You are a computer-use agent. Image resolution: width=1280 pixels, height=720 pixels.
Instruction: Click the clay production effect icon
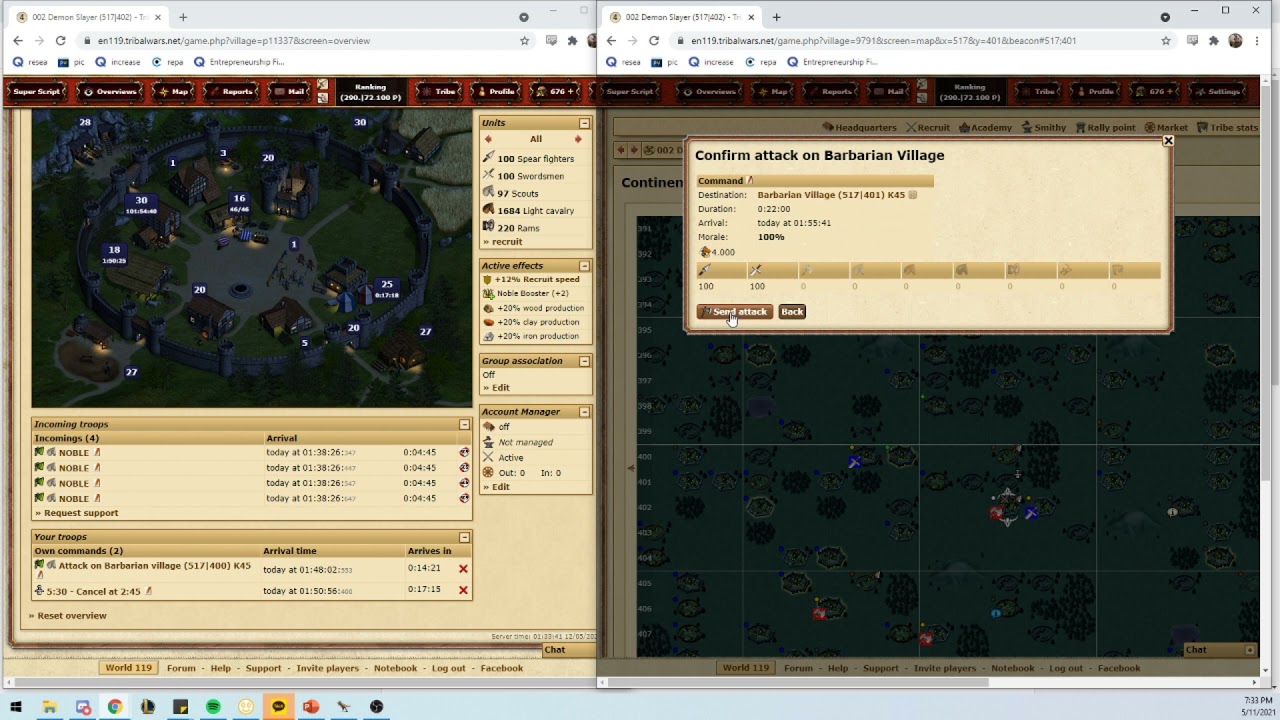click(x=488, y=322)
